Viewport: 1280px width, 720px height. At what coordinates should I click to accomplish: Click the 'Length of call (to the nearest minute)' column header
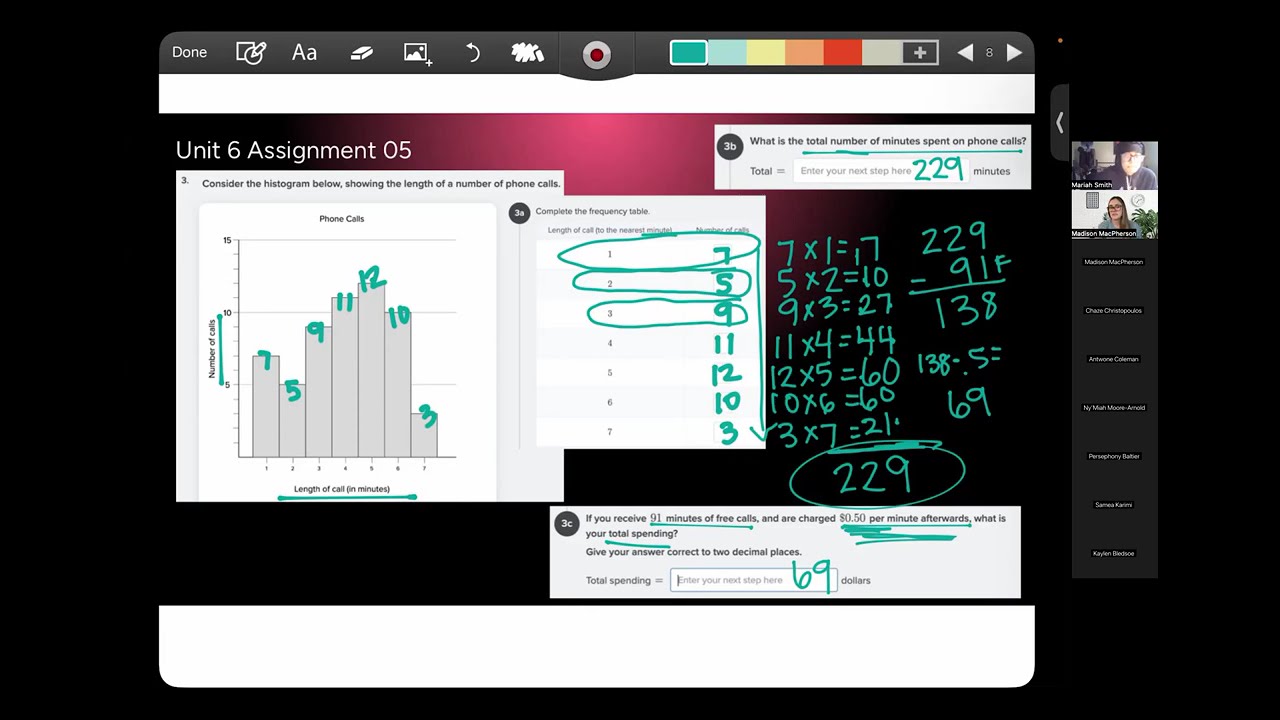click(x=610, y=230)
